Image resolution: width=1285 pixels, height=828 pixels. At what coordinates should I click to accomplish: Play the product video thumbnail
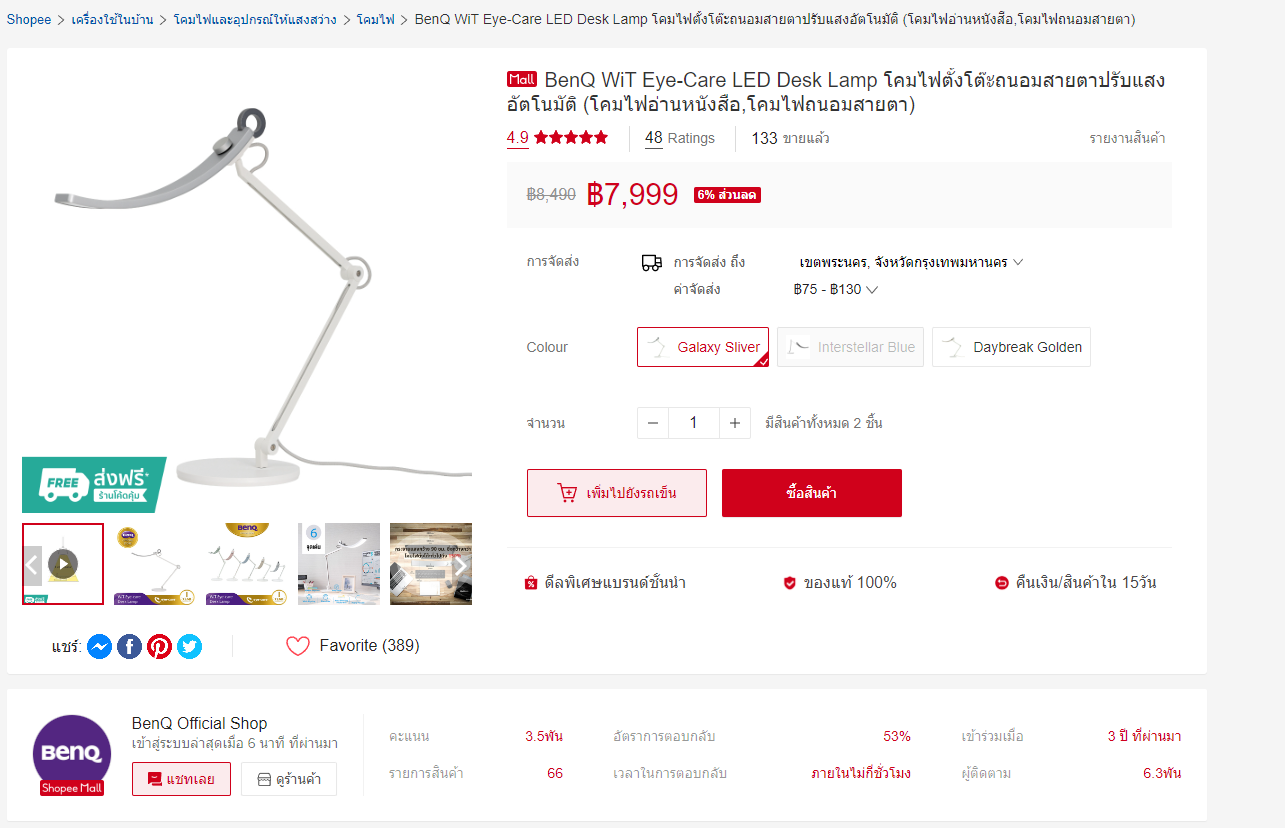[x=63, y=564]
